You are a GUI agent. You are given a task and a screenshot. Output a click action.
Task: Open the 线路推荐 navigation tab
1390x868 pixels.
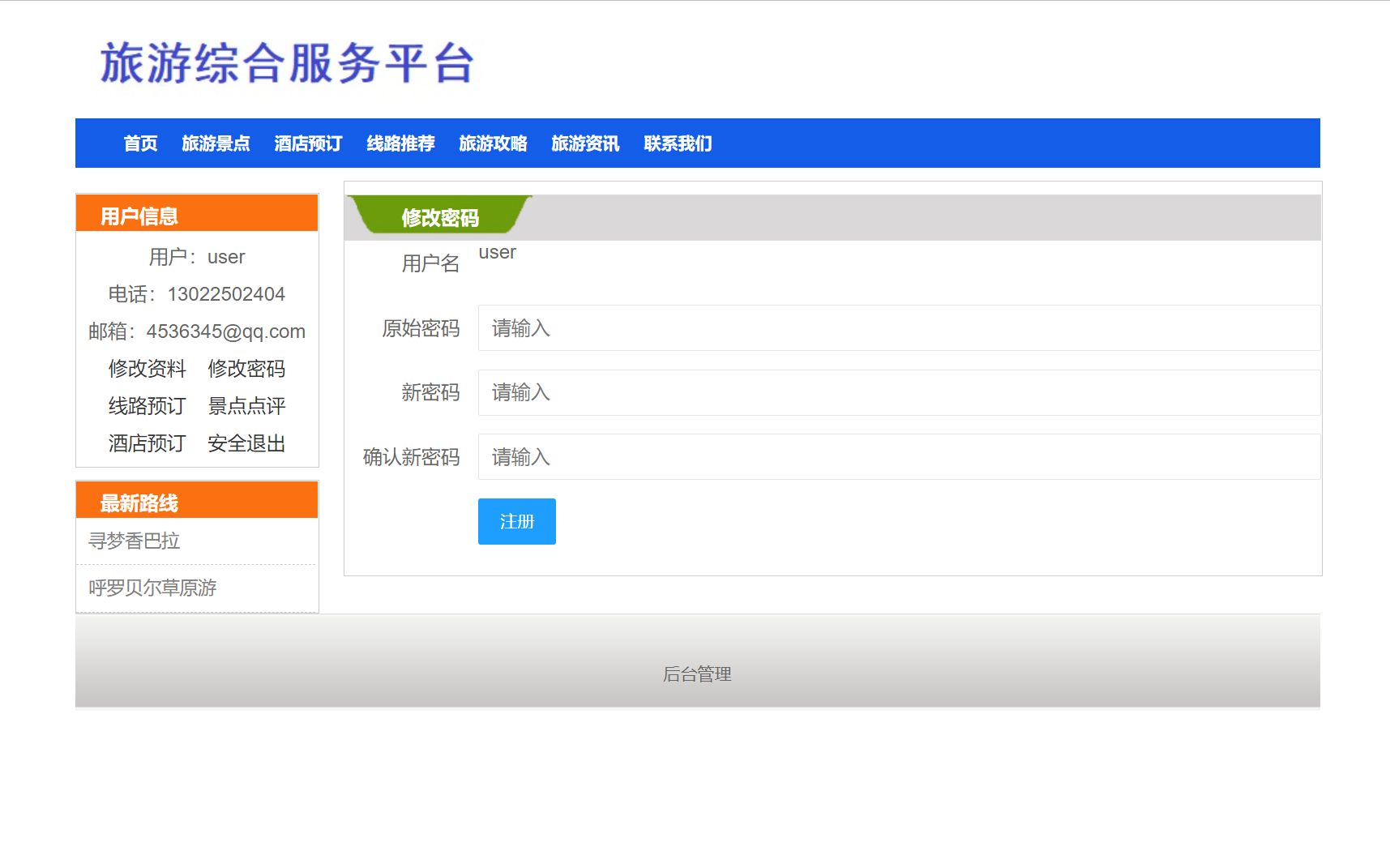pos(400,143)
